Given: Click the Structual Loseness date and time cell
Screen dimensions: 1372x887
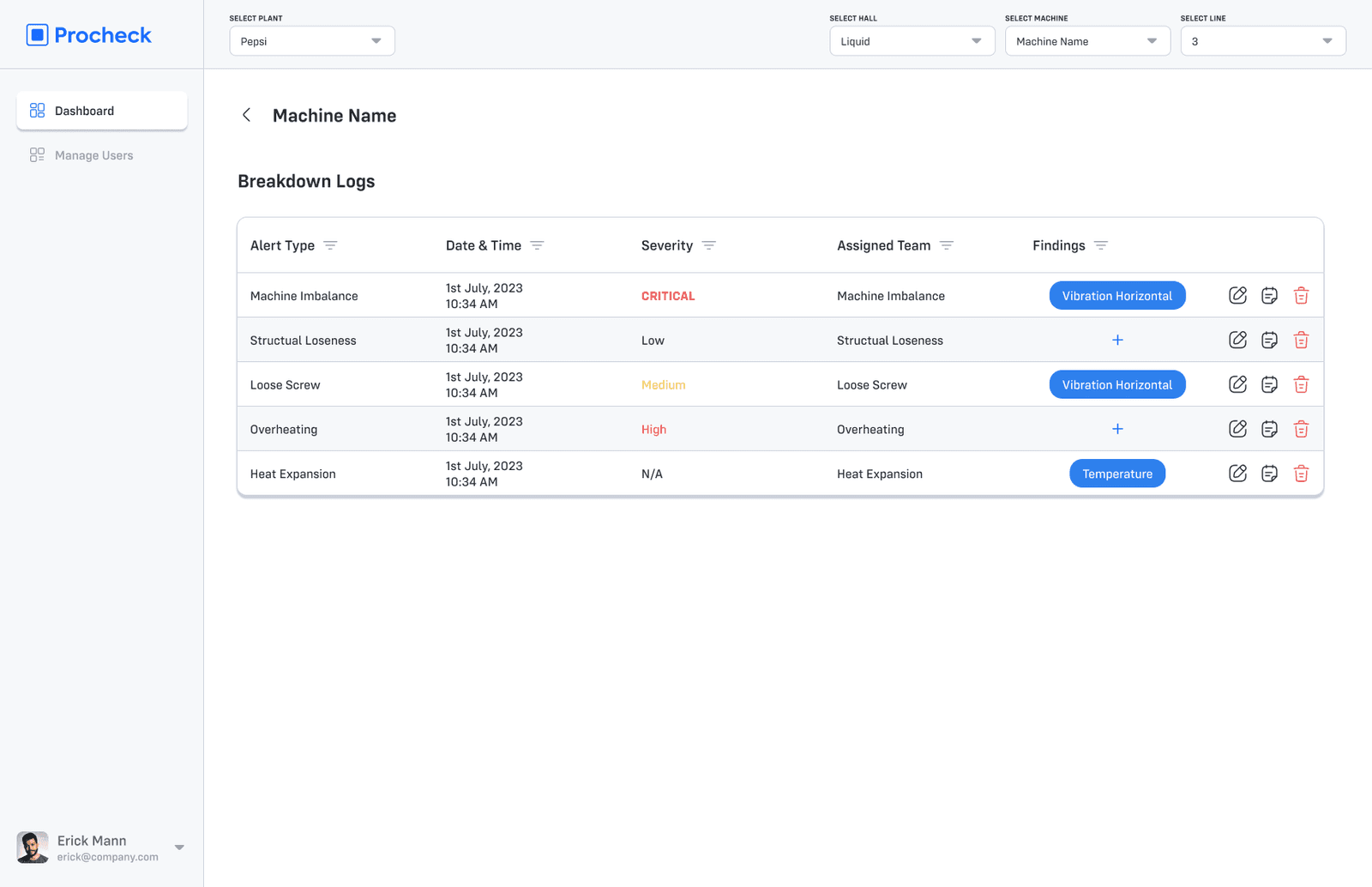Looking at the screenshot, I should [484, 341].
